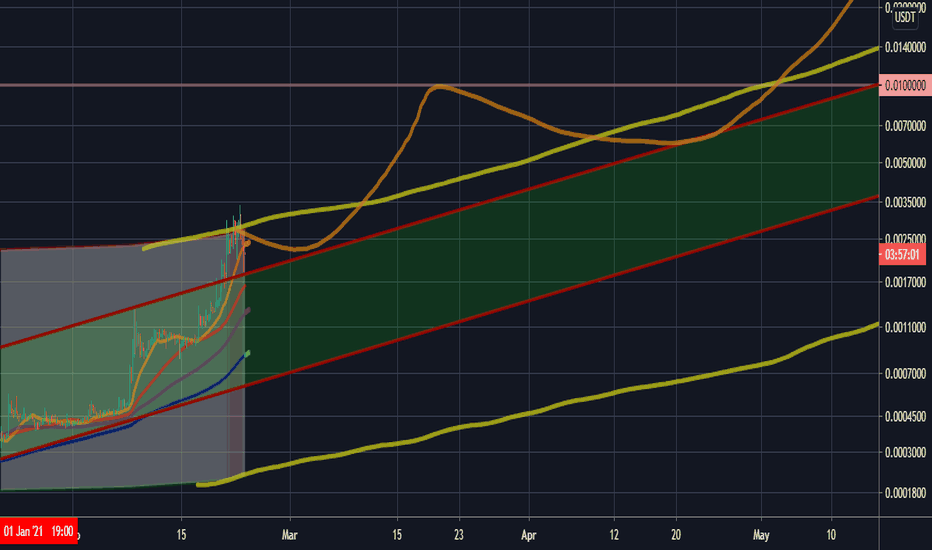Click the 23 date label on time axis

click(x=458, y=535)
